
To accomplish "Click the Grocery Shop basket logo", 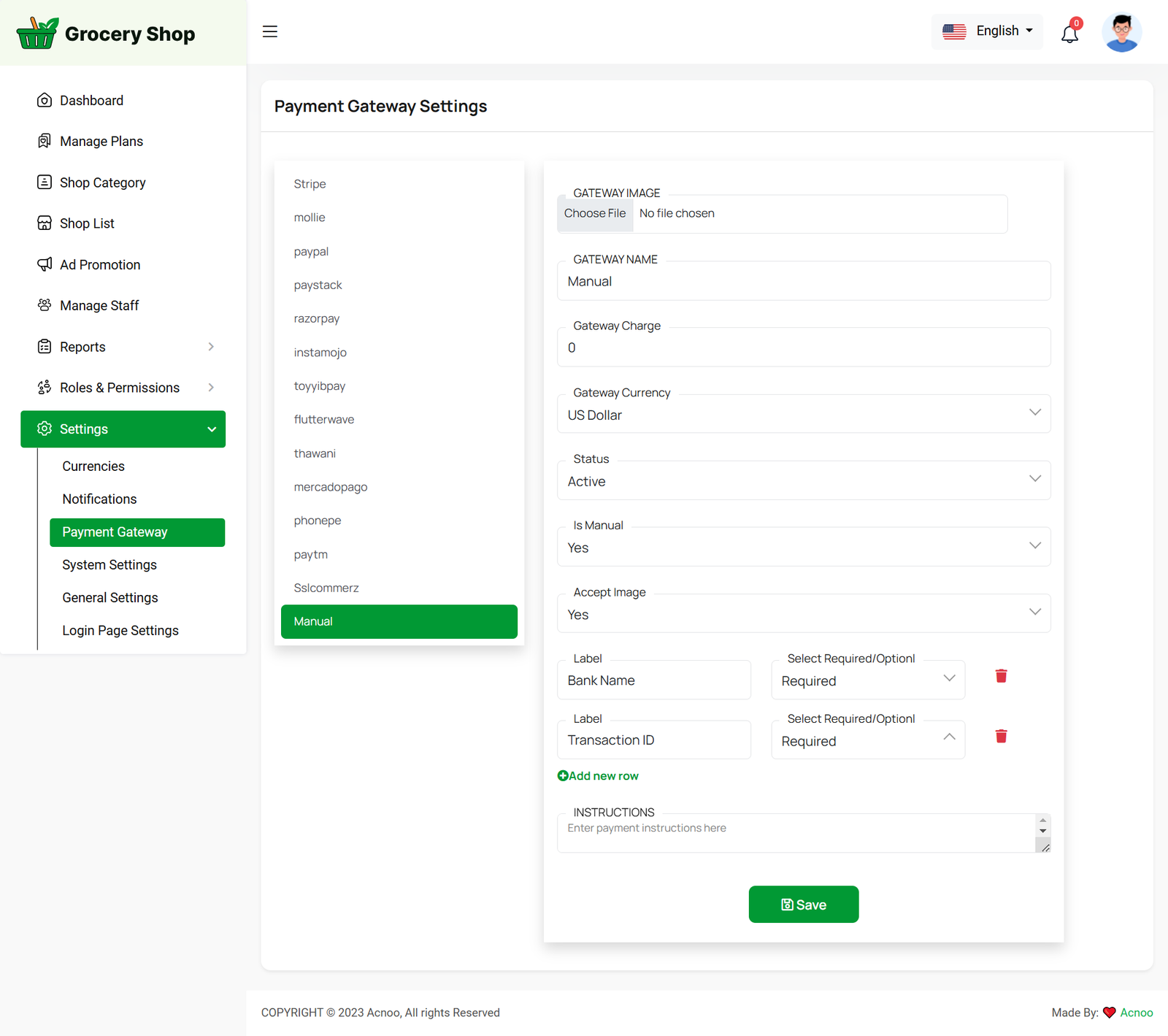I will pos(37,34).
